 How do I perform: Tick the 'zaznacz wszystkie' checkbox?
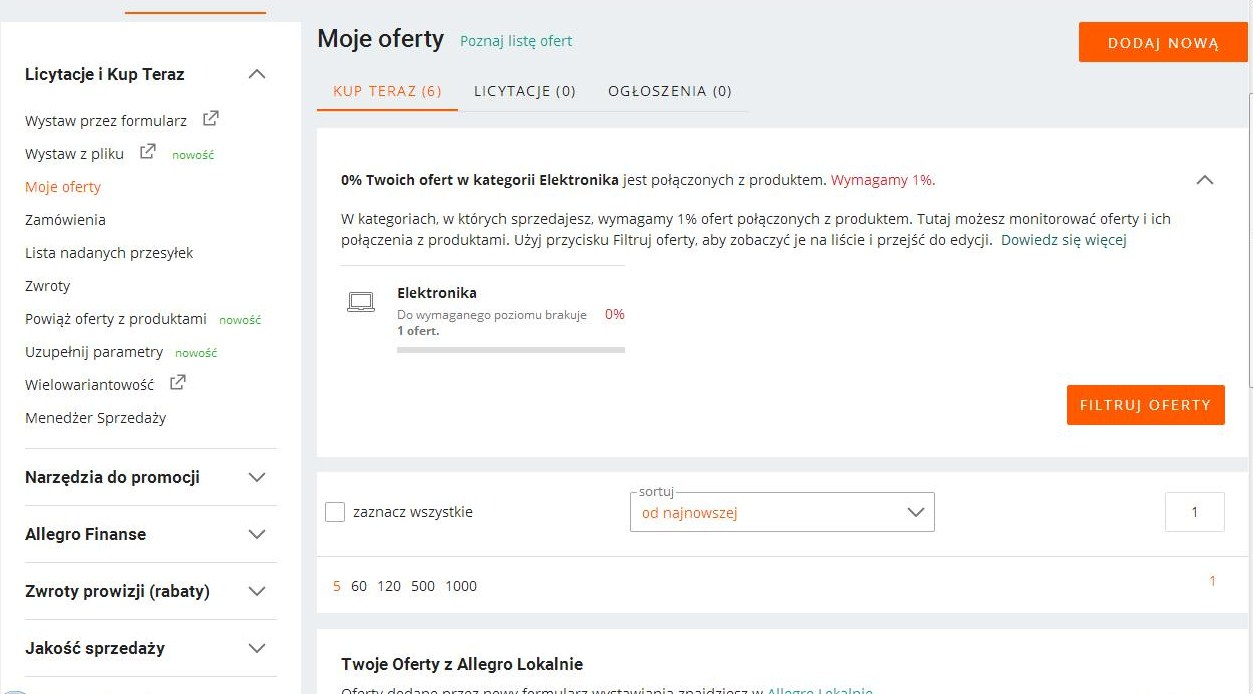tap(335, 512)
